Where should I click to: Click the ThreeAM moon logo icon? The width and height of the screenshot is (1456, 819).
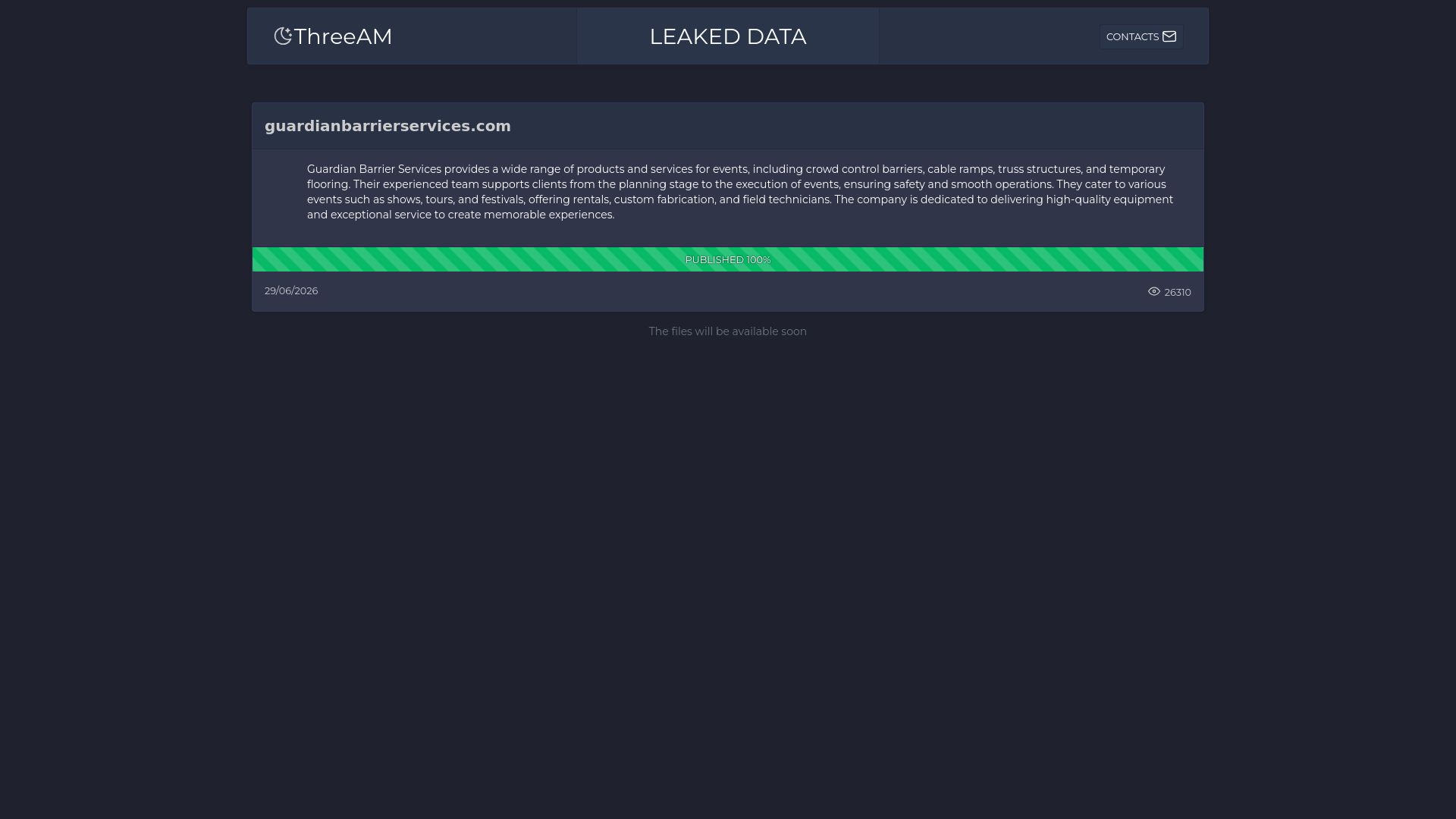click(x=283, y=36)
